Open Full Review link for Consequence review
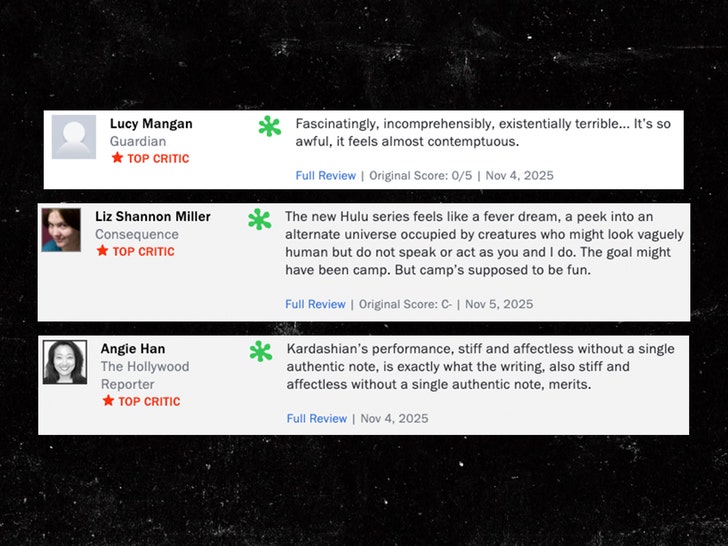 click(x=315, y=304)
